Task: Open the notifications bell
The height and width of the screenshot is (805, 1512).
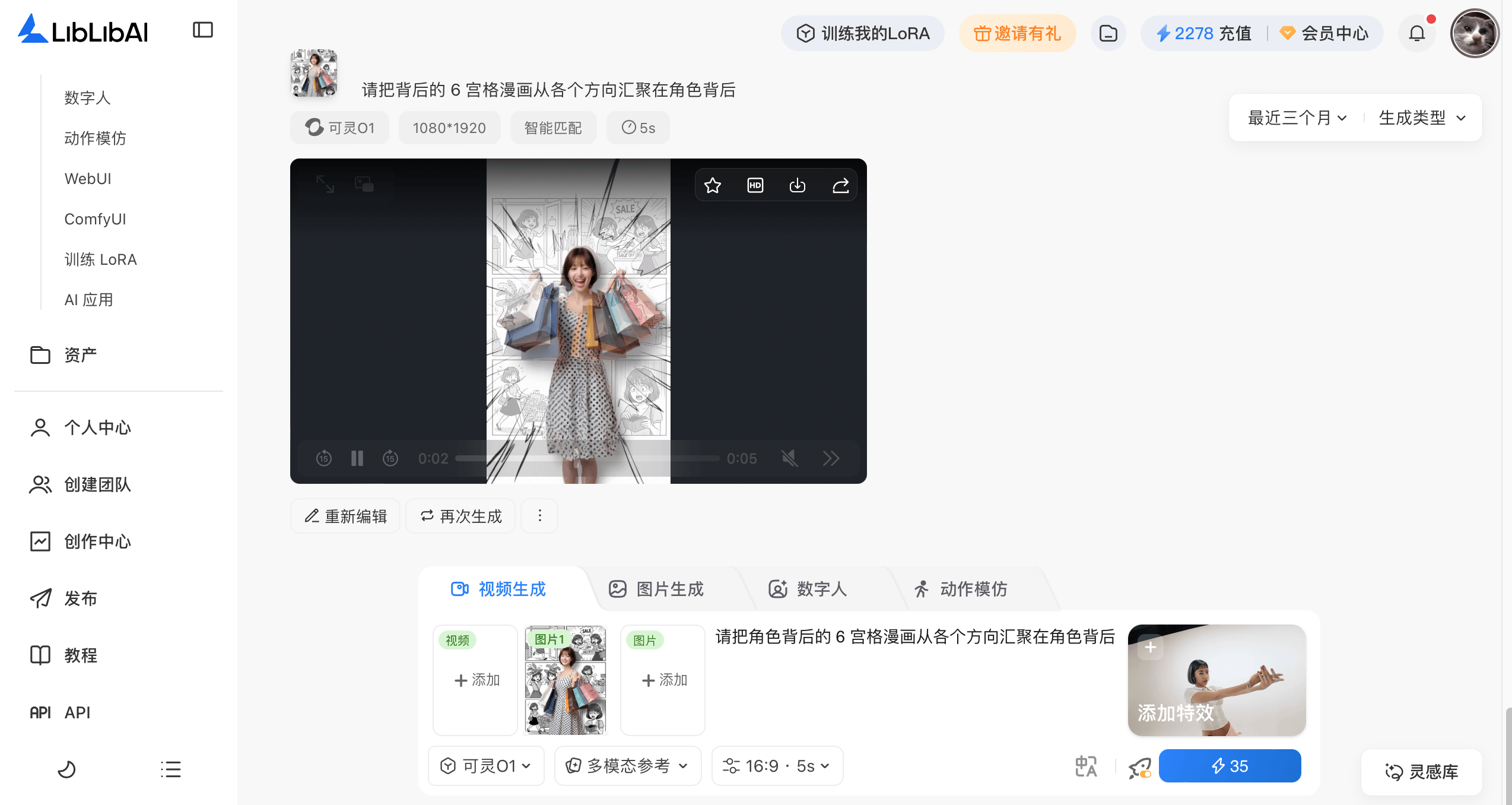Action: 1417,33
